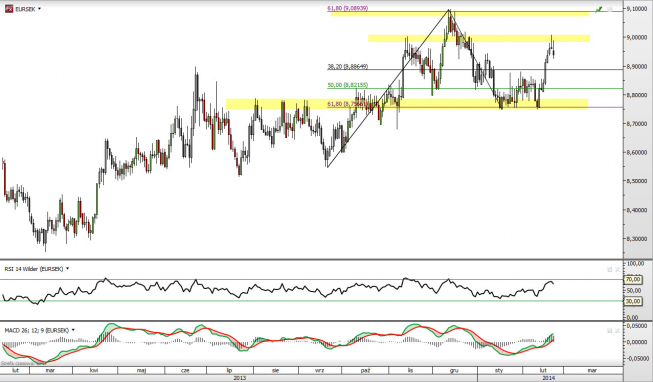Click the RSI 100,00 scale label

pyautogui.click(x=635, y=263)
